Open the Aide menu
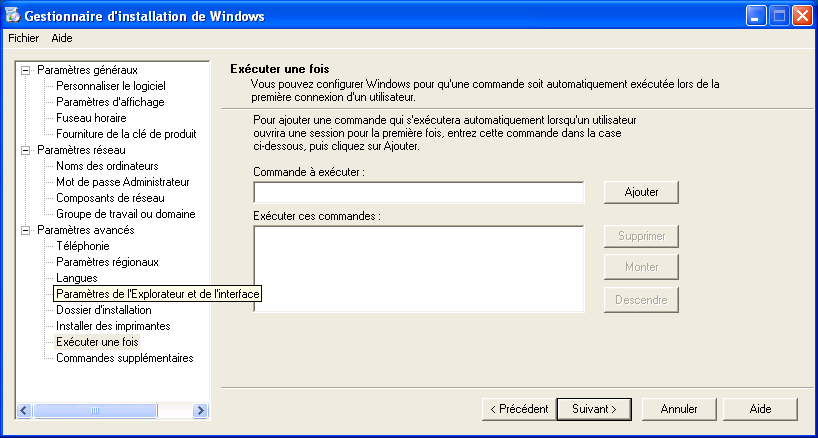 click(x=62, y=38)
